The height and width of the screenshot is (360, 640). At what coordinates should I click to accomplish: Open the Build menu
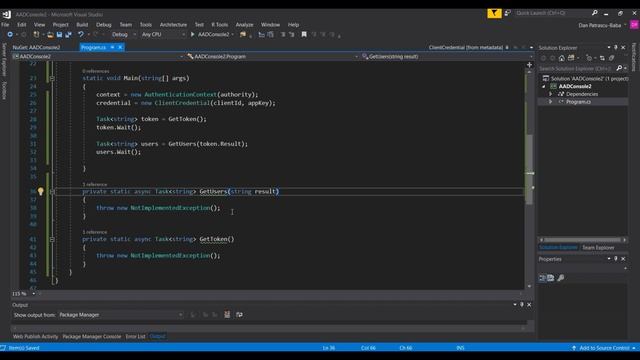pyautogui.click(x=82, y=25)
